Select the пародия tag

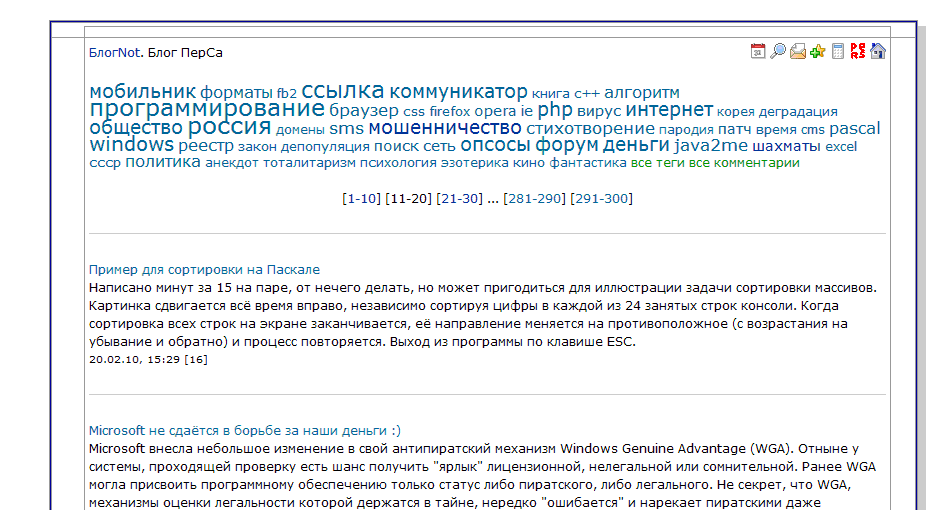[x=686, y=129]
